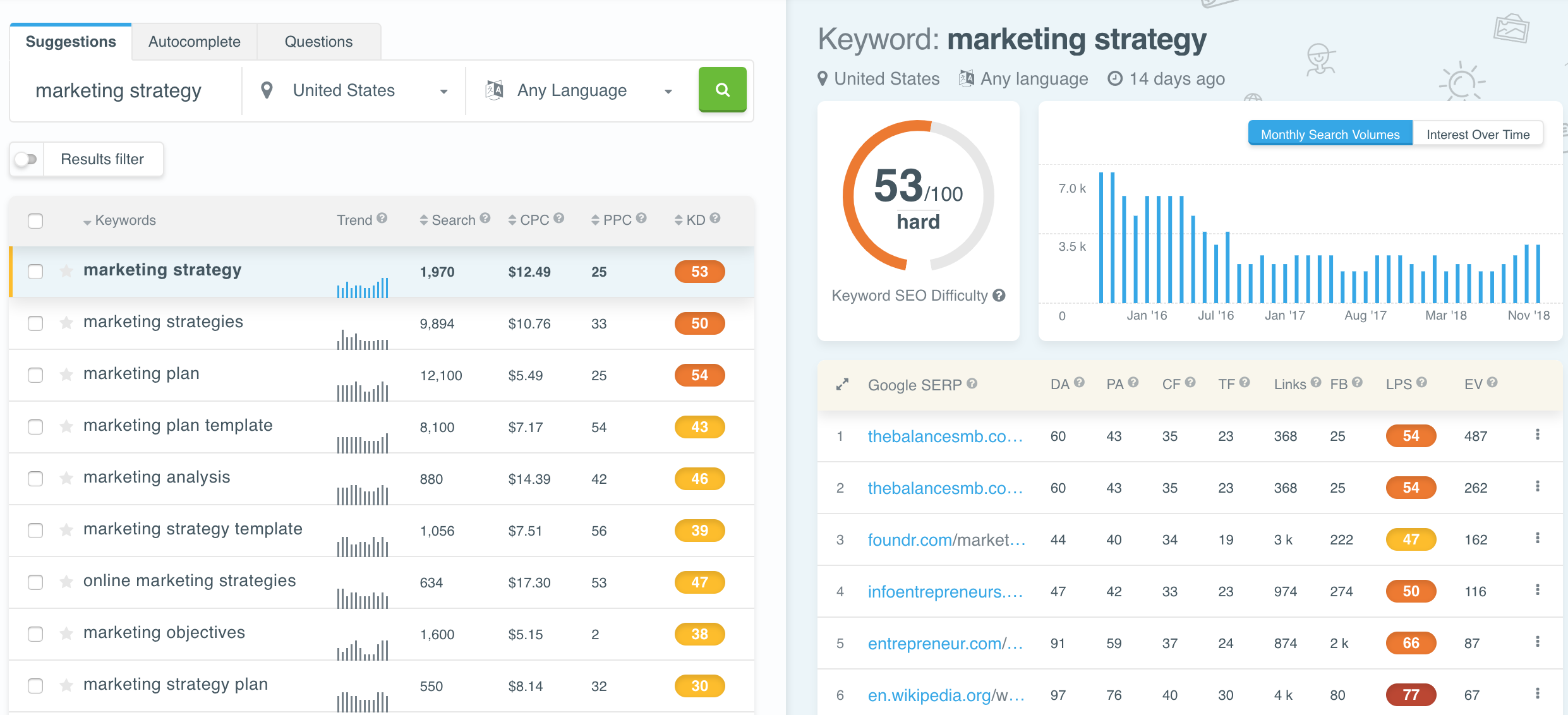Open the Any Language dropdown
The height and width of the screenshot is (715, 1568).
pos(580,91)
